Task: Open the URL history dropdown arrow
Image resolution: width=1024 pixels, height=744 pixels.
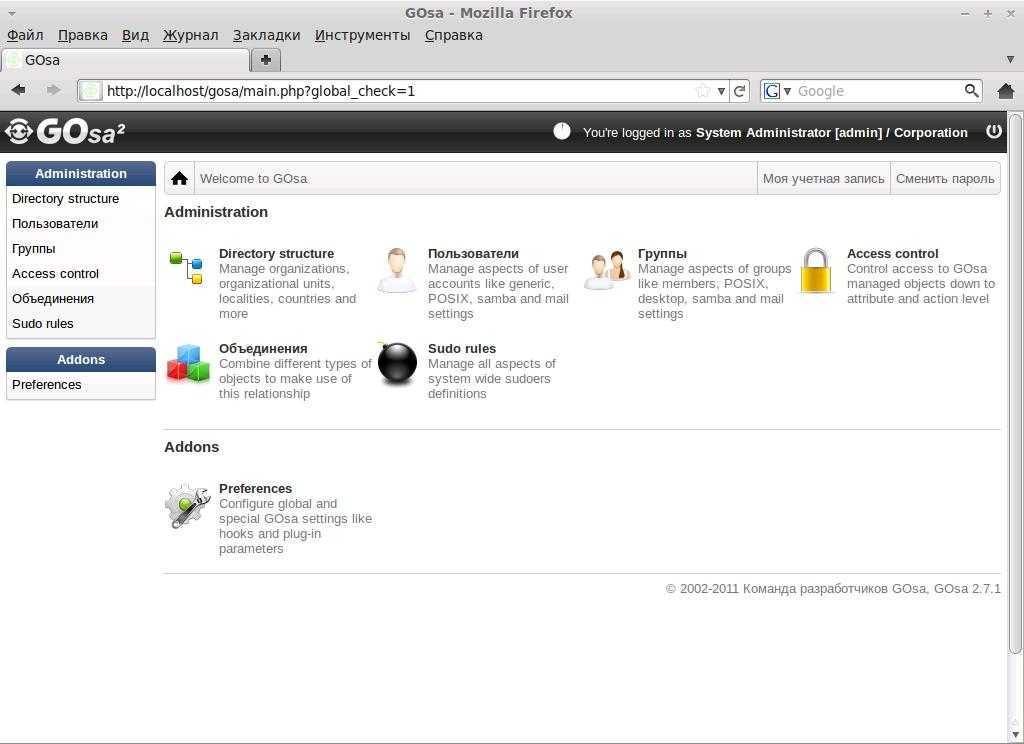Action: (721, 91)
